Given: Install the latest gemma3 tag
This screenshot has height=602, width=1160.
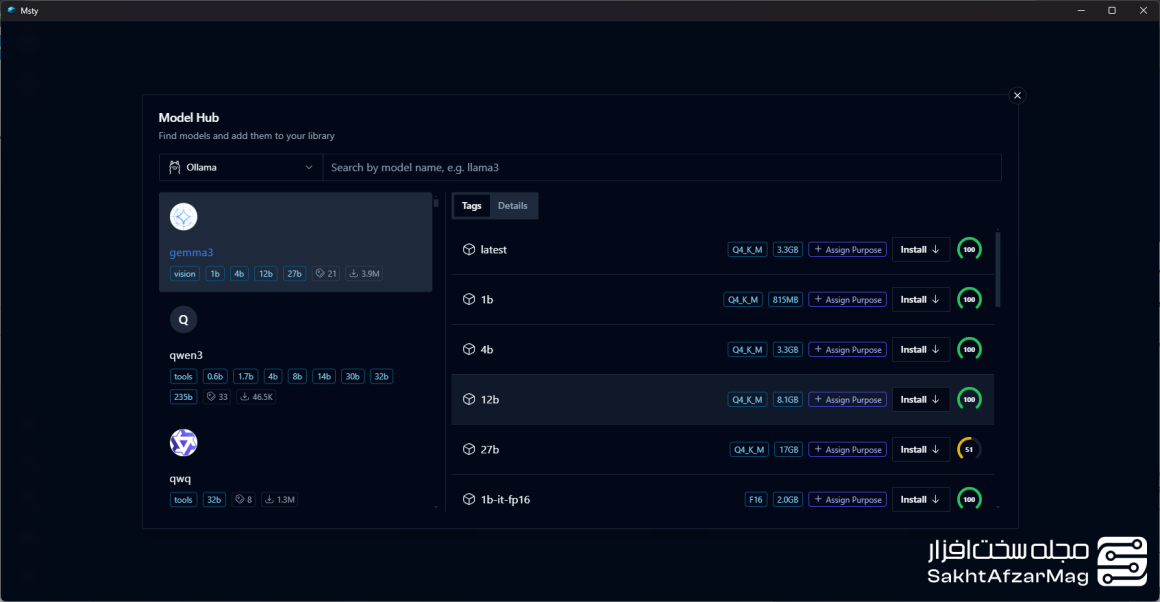Looking at the screenshot, I should click(x=920, y=250).
